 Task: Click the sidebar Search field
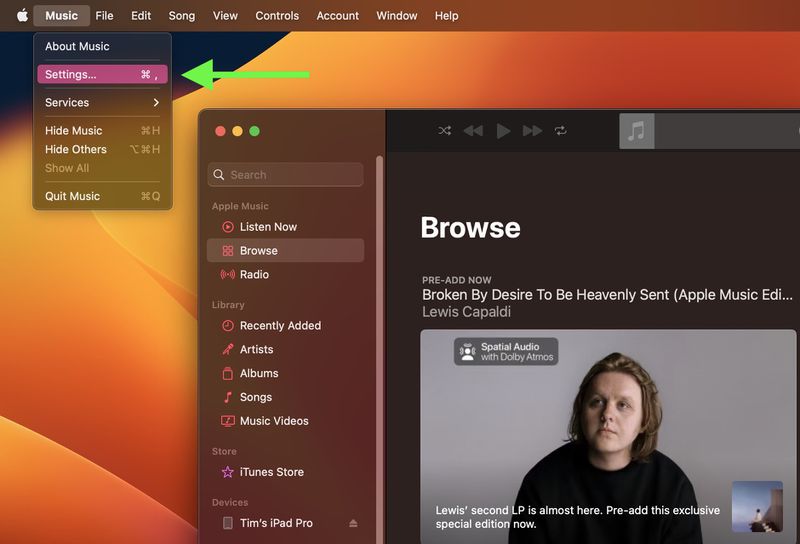(286, 175)
